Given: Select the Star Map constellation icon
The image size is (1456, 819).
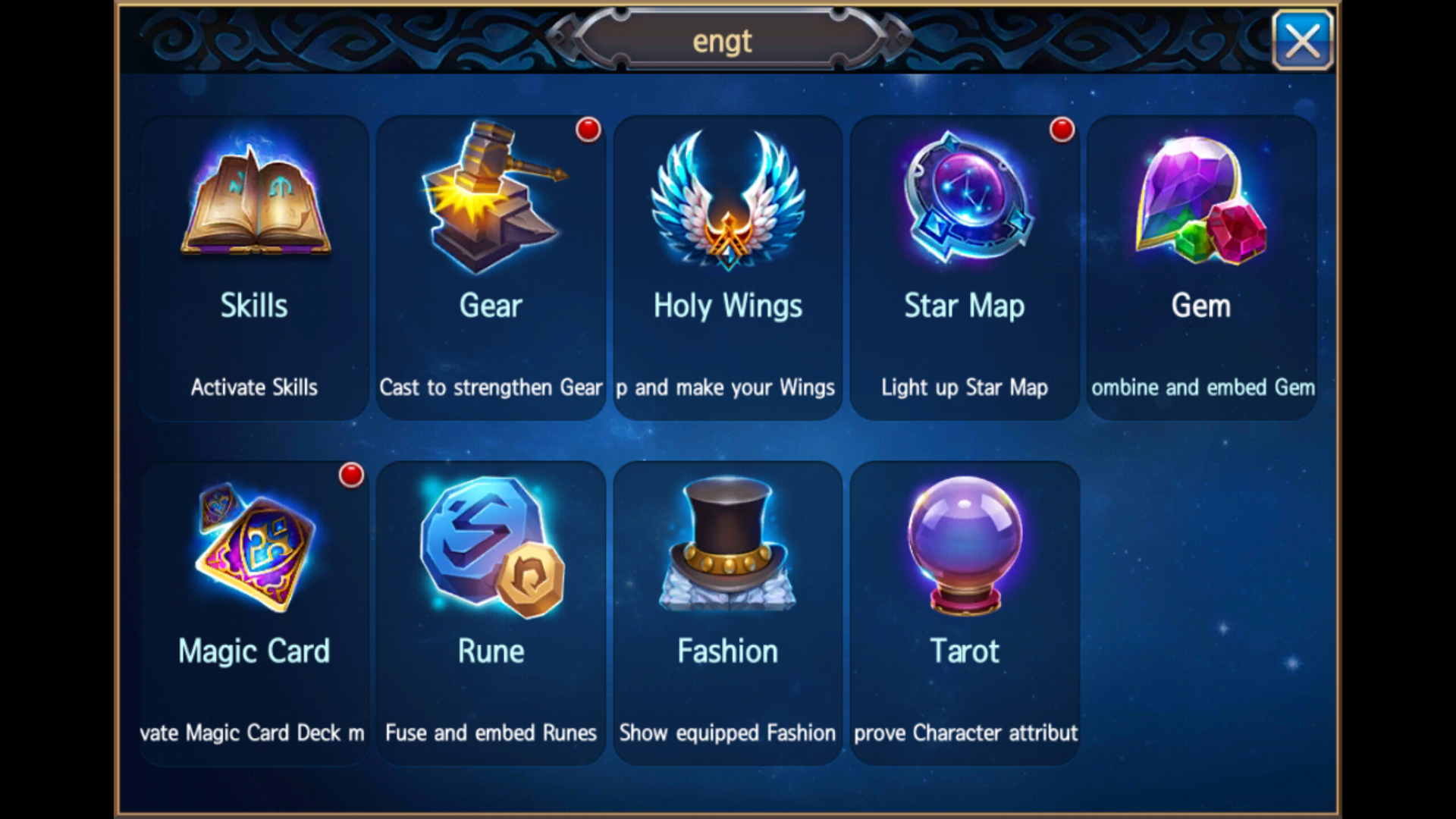Looking at the screenshot, I should coord(967,197).
